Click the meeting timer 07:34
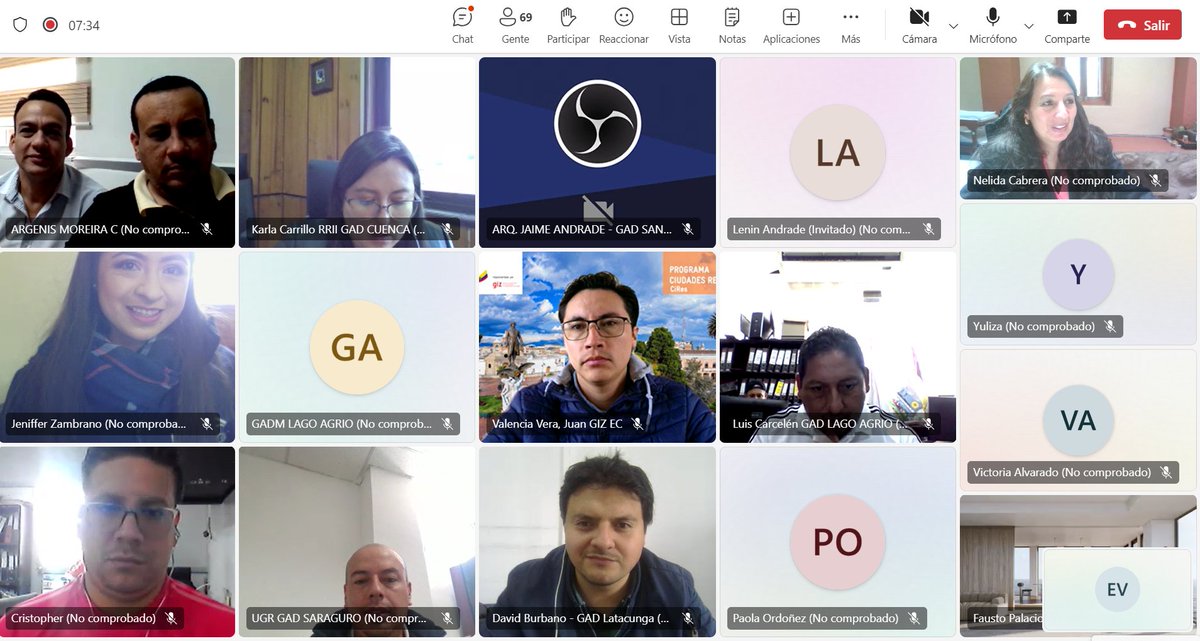This screenshot has height=641, width=1200. click(x=84, y=25)
